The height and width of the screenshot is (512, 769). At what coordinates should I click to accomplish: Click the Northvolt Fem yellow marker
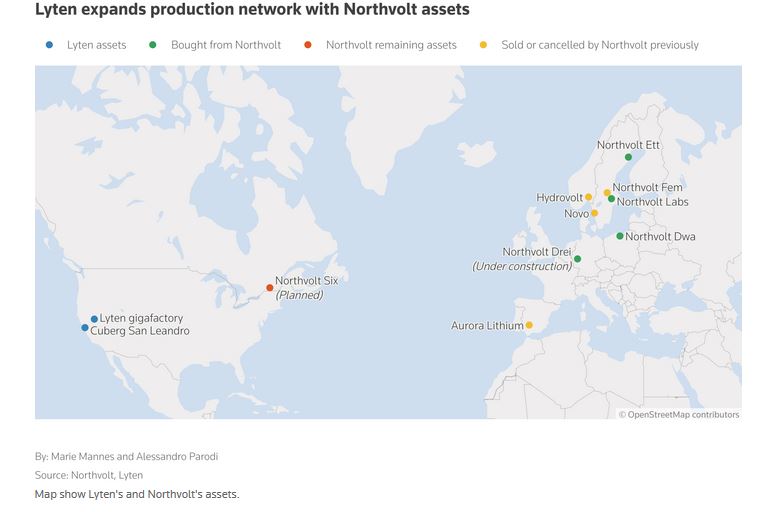pos(607,192)
